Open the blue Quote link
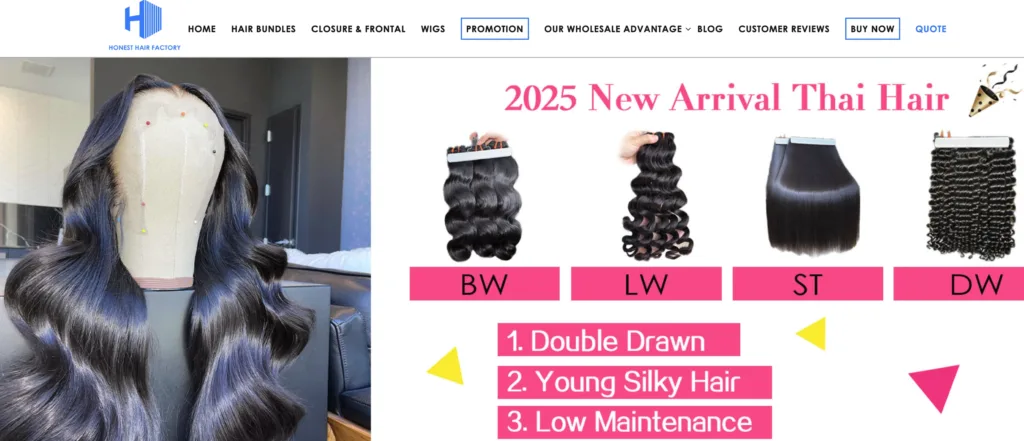1024x441 pixels. pyautogui.click(x=931, y=29)
